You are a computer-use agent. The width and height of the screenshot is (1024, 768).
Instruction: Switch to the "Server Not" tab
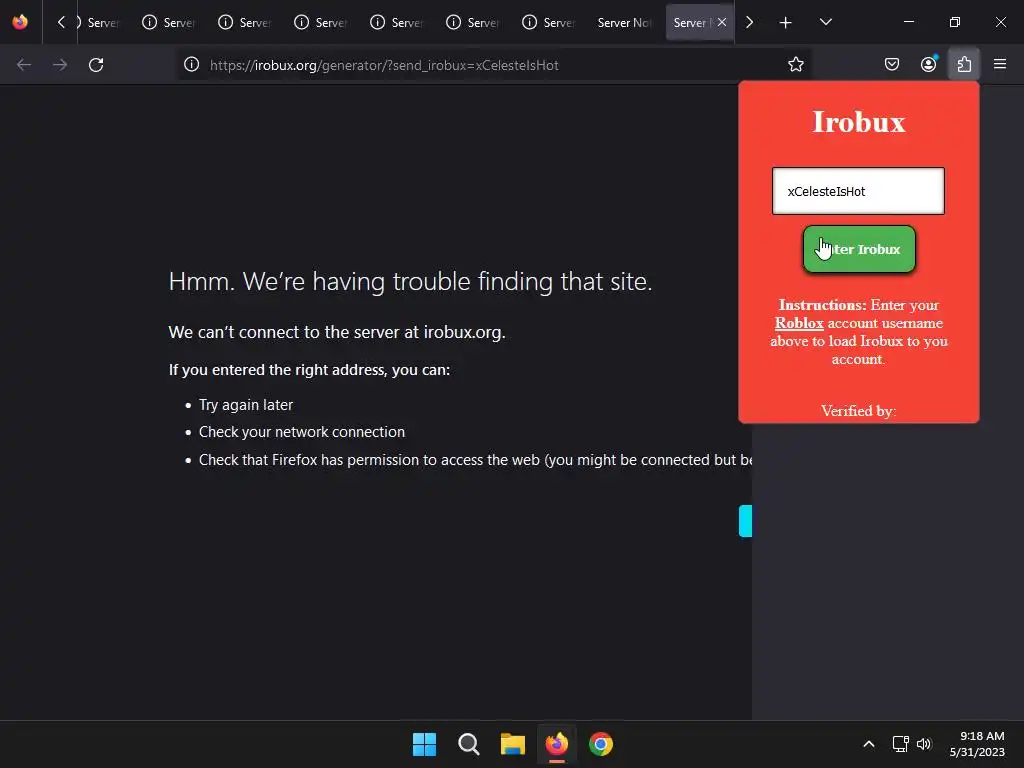click(x=624, y=22)
